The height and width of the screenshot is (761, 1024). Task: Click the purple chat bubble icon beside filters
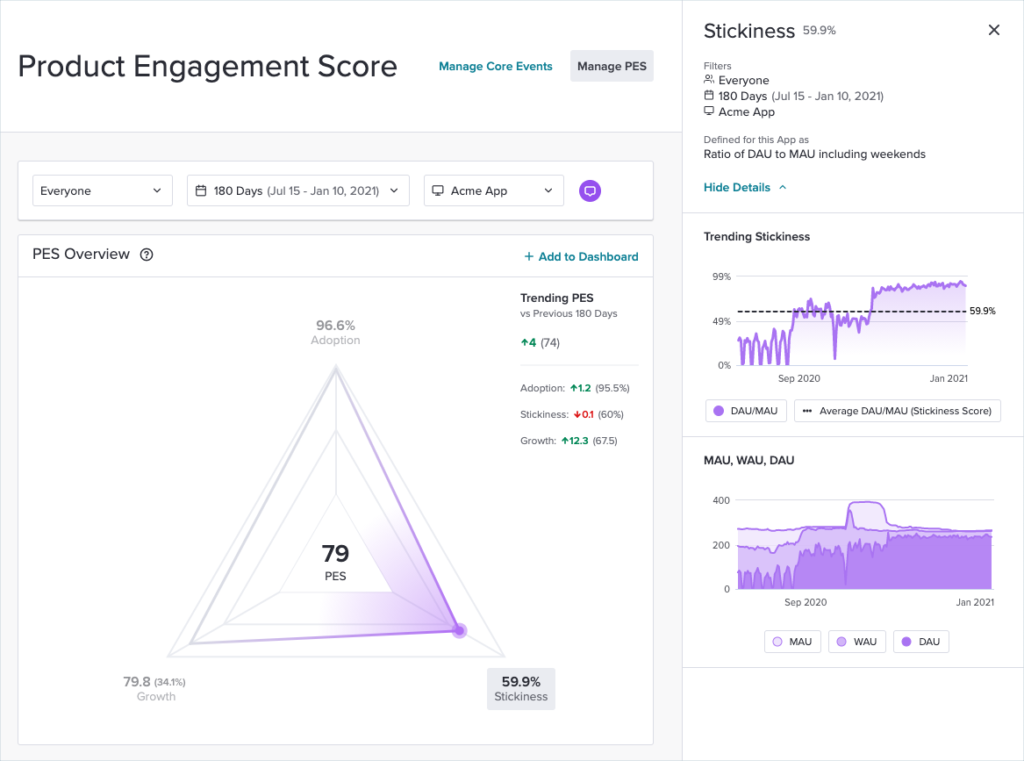(x=589, y=190)
